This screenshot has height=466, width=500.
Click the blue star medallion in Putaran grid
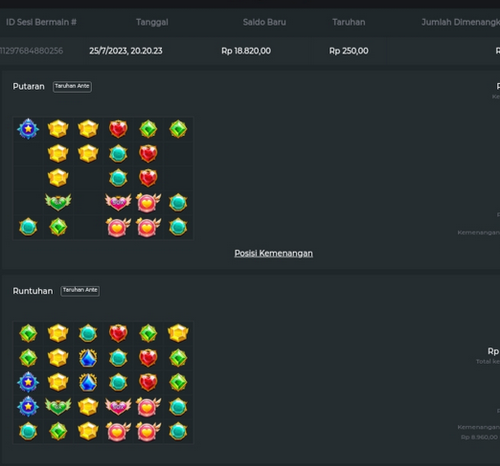pyautogui.click(x=28, y=129)
